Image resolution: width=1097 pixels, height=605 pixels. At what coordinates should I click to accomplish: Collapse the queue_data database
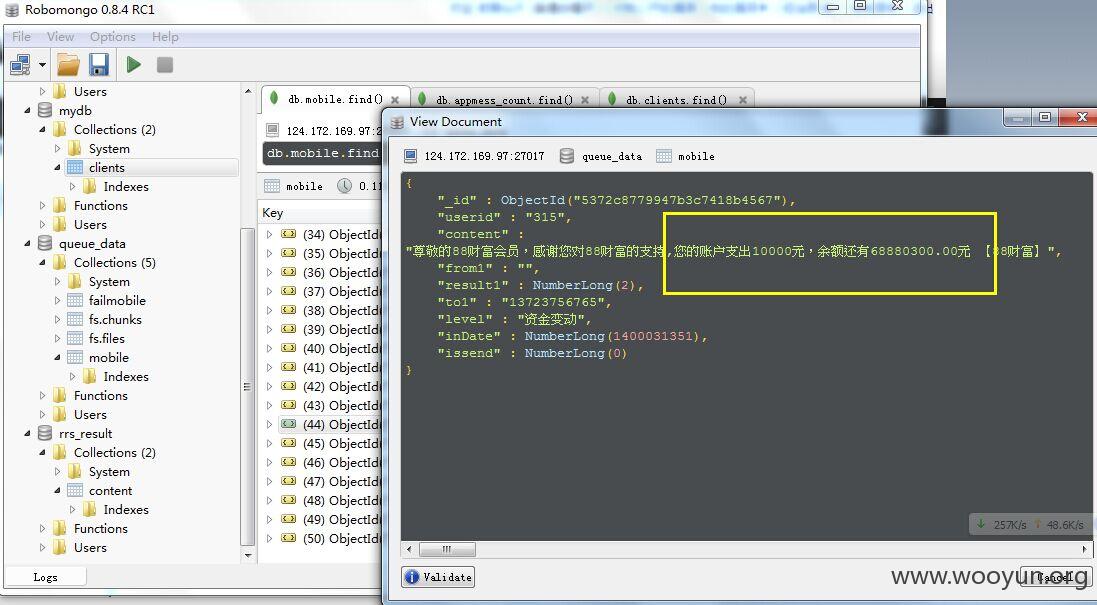coord(27,243)
